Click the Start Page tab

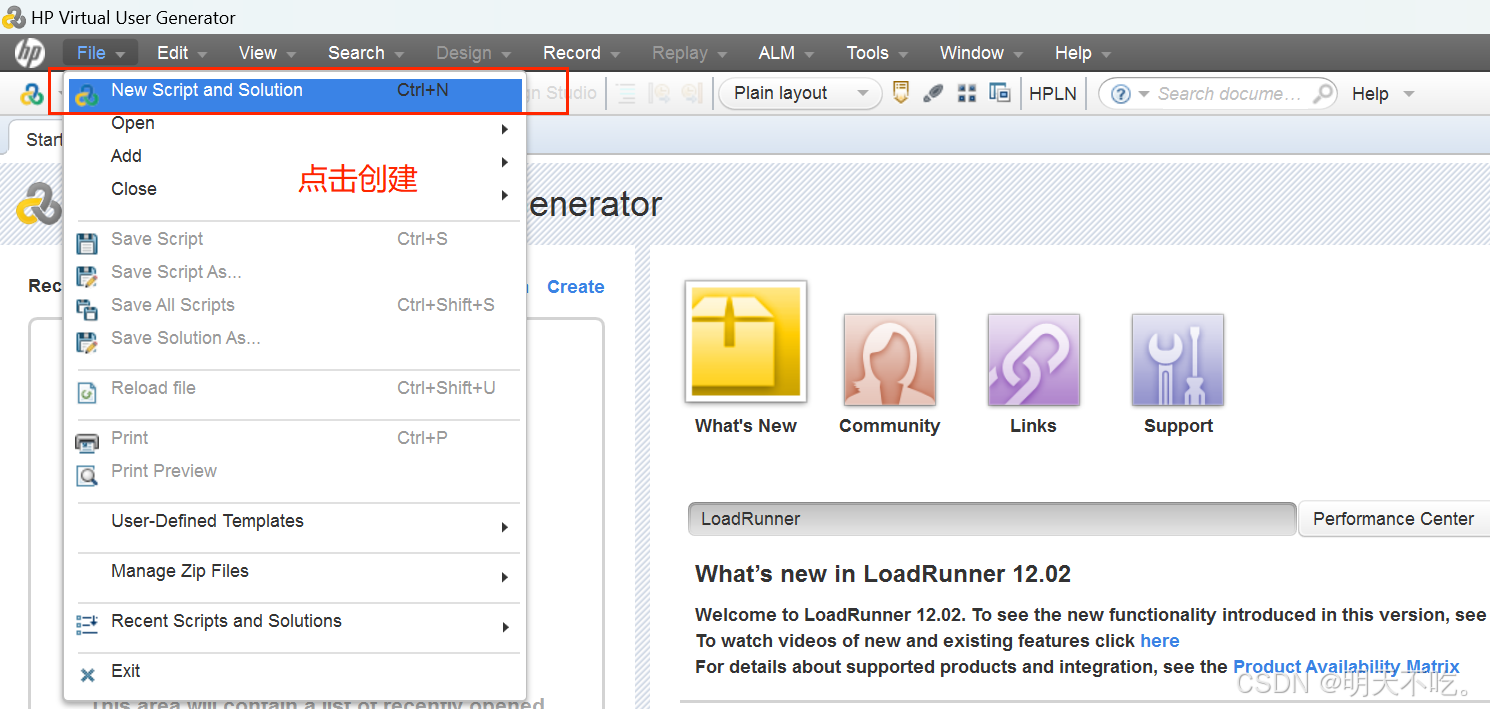[37, 139]
